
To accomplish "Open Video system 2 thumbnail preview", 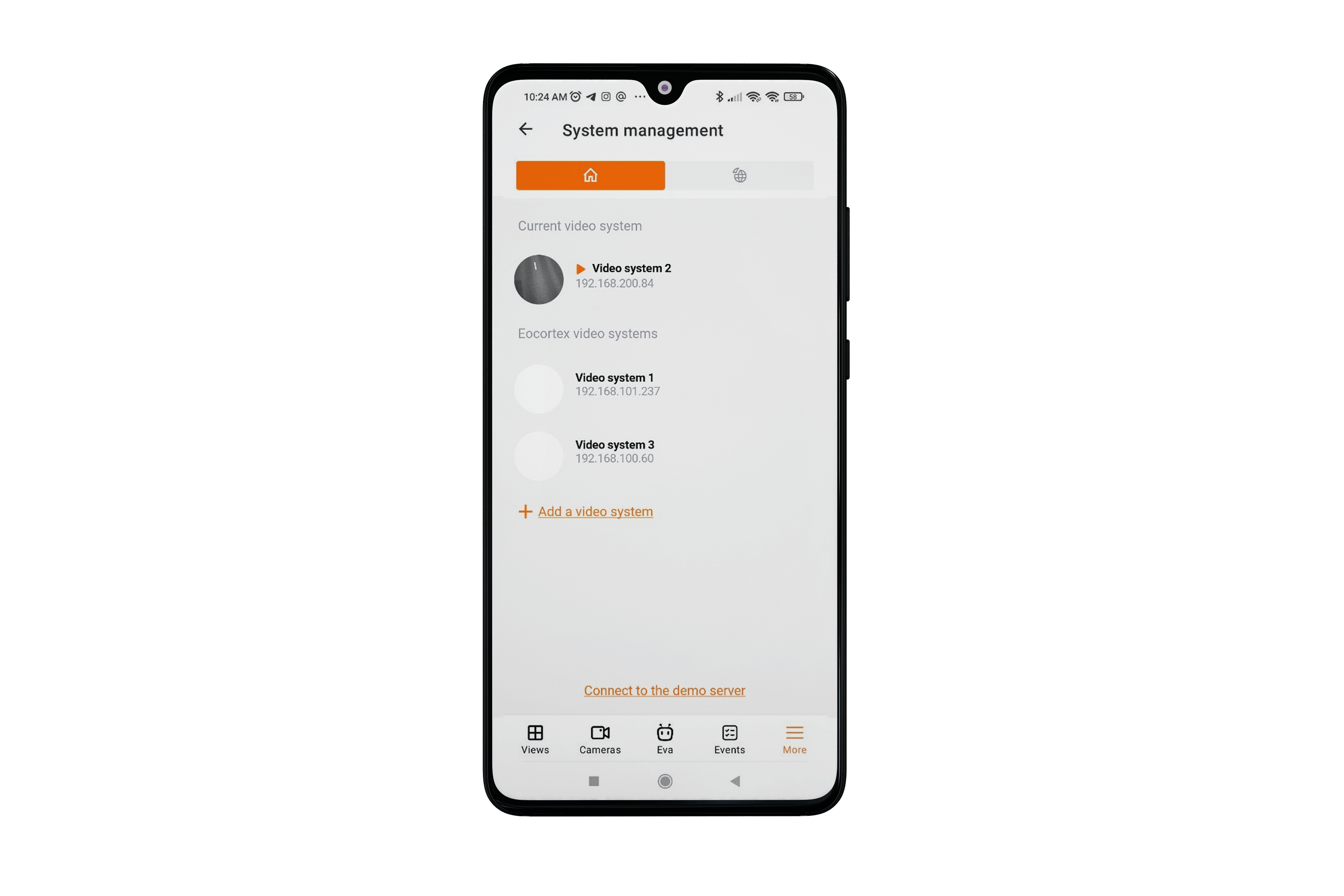I will (x=538, y=278).
